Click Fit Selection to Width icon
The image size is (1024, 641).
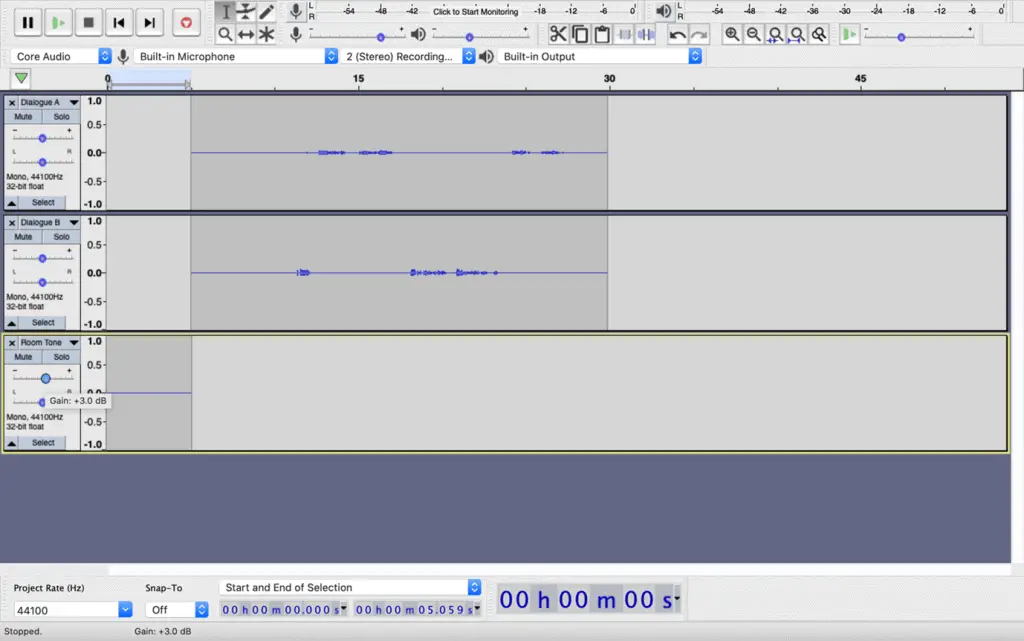(775, 34)
